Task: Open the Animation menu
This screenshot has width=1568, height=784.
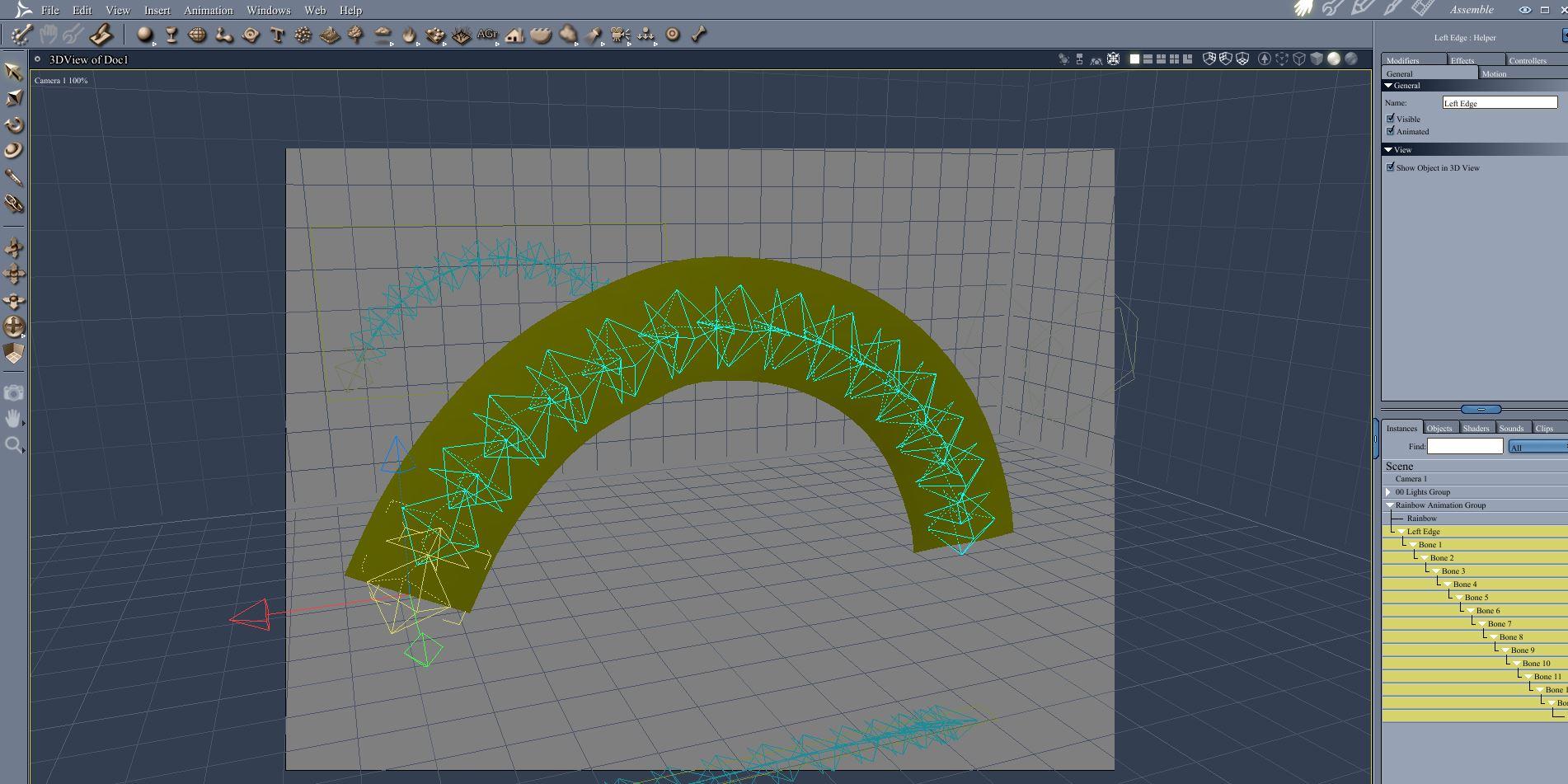Action: tap(208, 10)
